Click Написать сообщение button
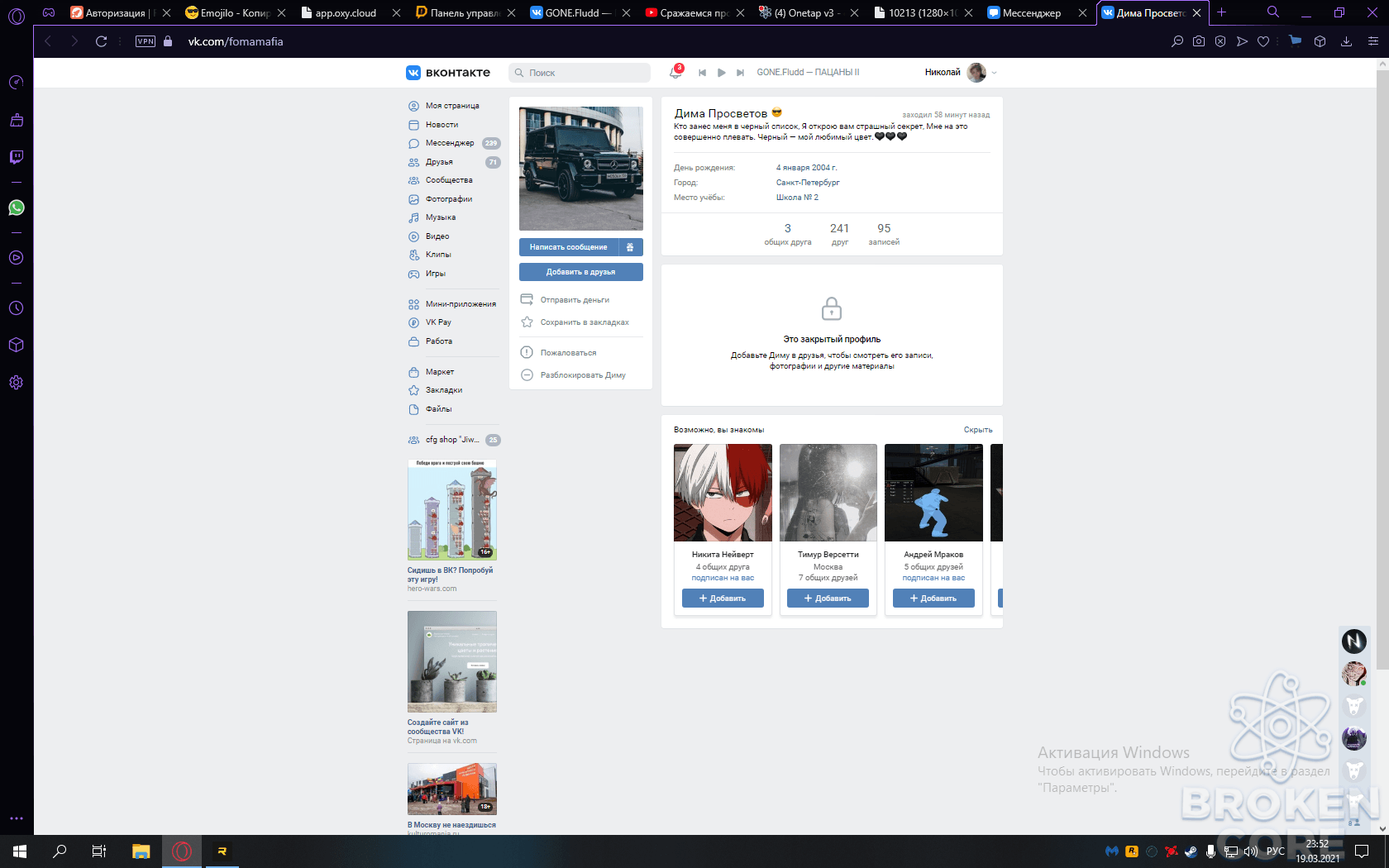 [x=569, y=247]
